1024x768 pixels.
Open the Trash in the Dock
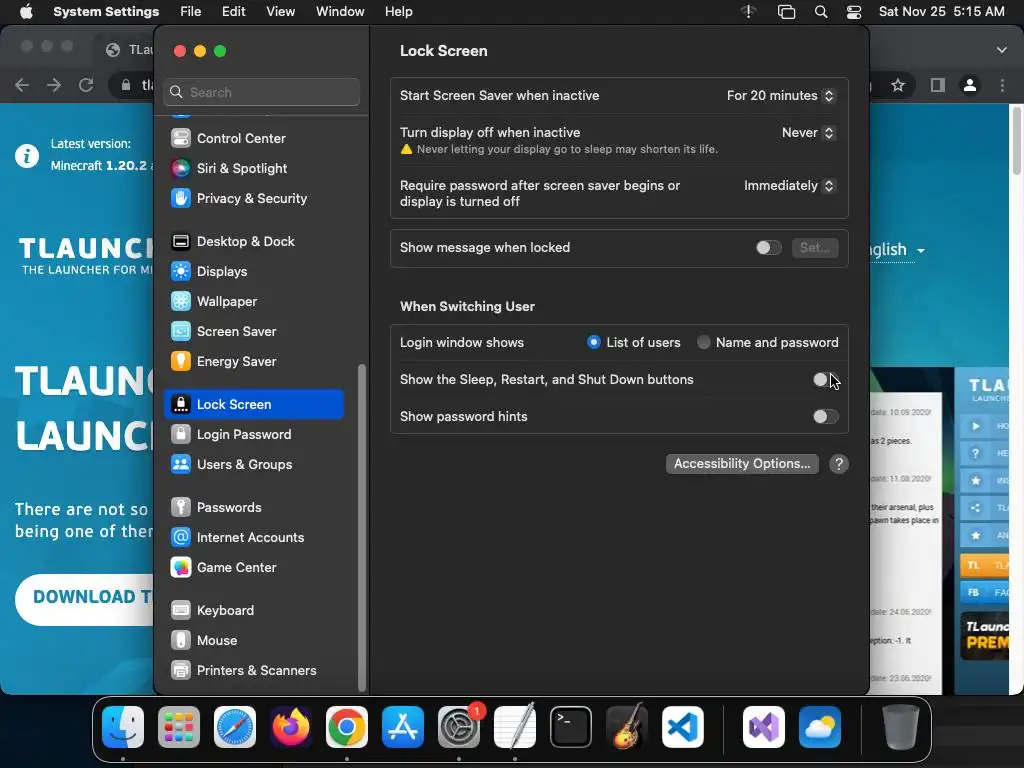(901, 727)
